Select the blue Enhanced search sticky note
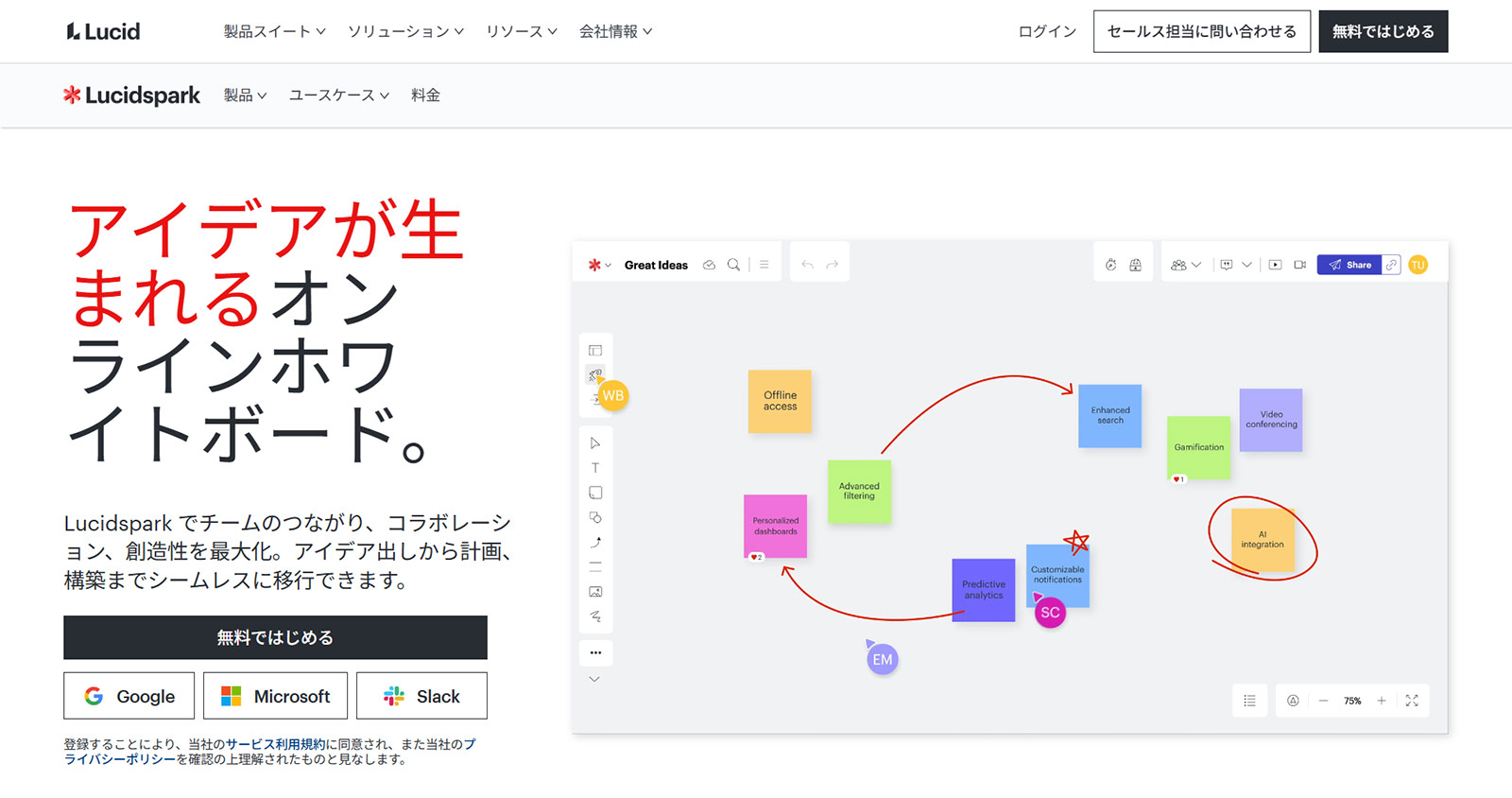 point(1110,415)
